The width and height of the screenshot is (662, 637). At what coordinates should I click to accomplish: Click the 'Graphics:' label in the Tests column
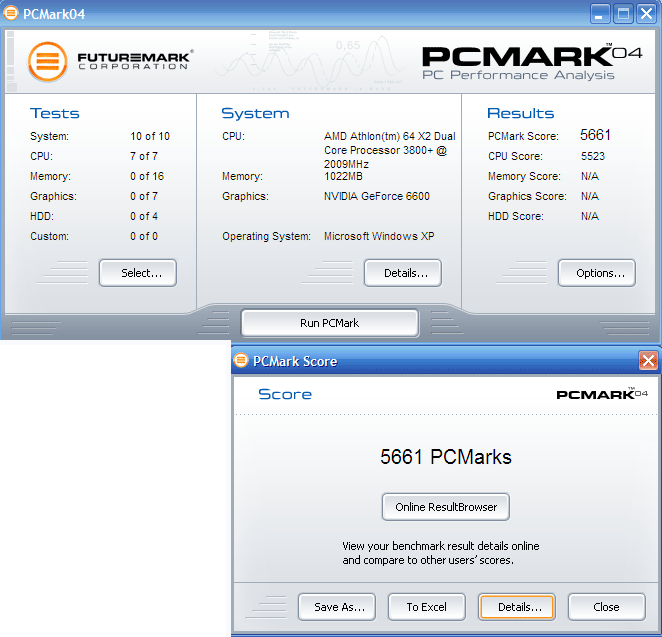tap(53, 196)
